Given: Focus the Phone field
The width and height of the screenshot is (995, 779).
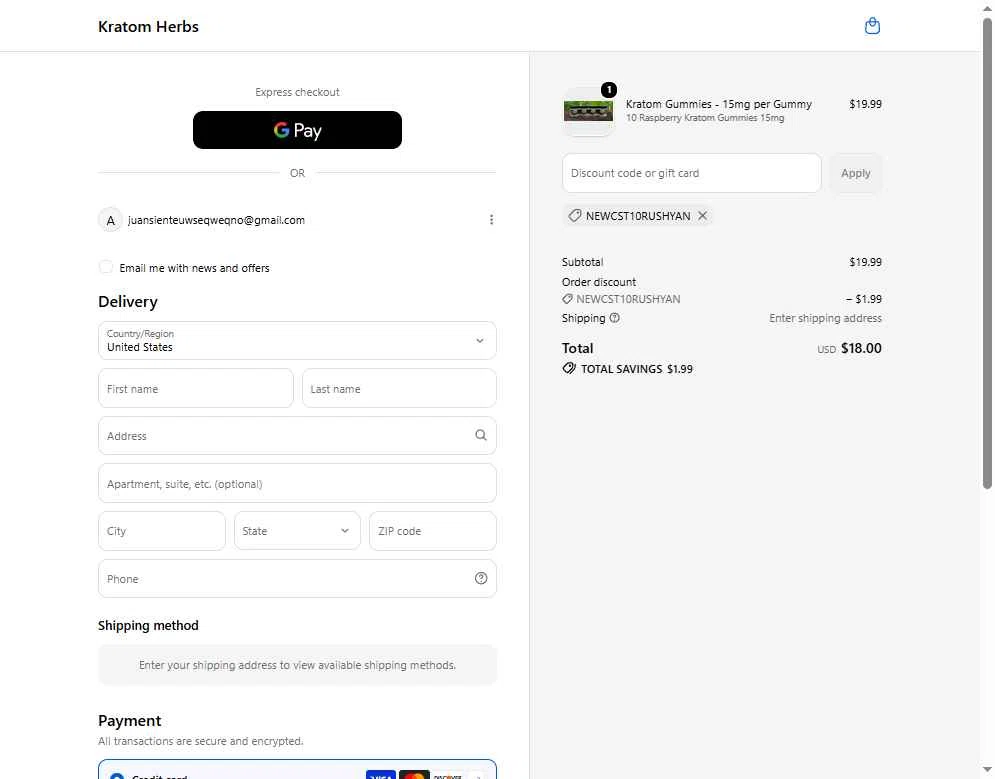Looking at the screenshot, I should pyautogui.click(x=297, y=579).
